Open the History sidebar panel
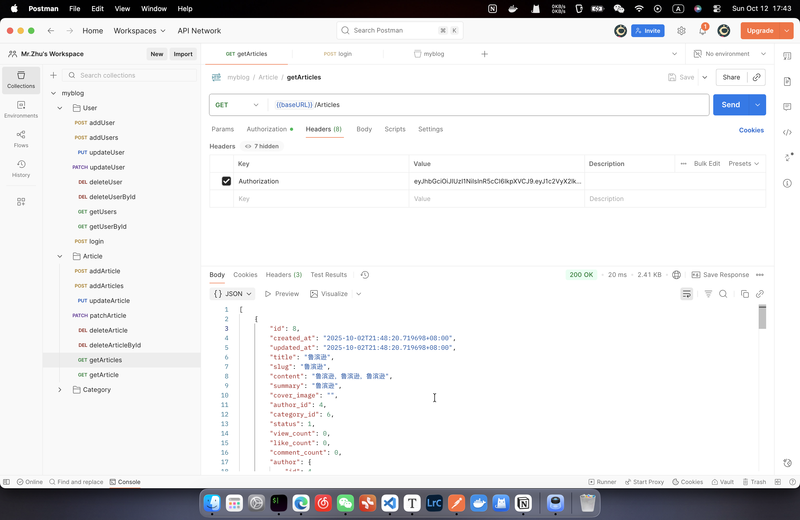 (x=21, y=168)
